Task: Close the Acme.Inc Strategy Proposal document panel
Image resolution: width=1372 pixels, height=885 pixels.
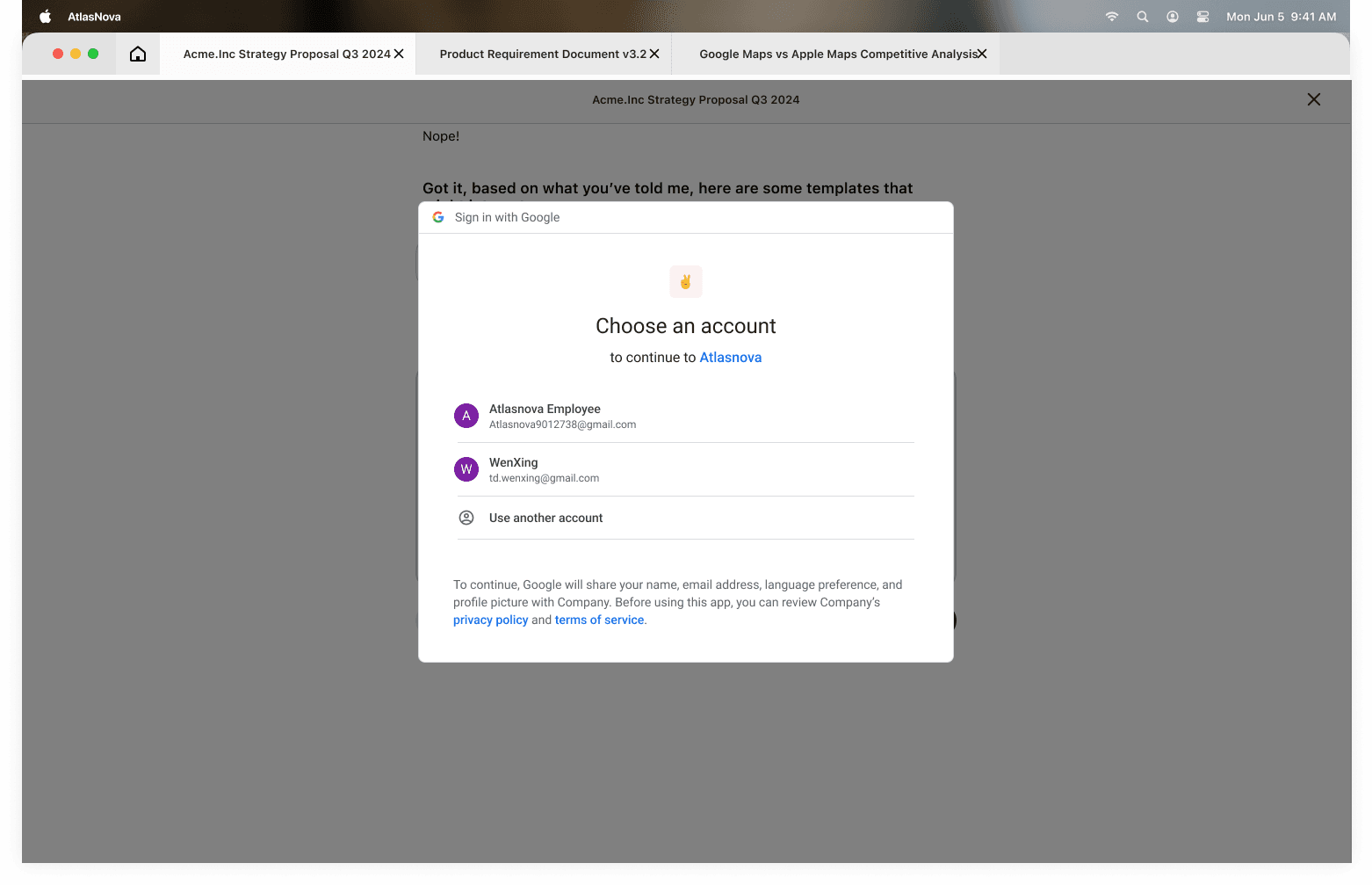Action: [1314, 99]
